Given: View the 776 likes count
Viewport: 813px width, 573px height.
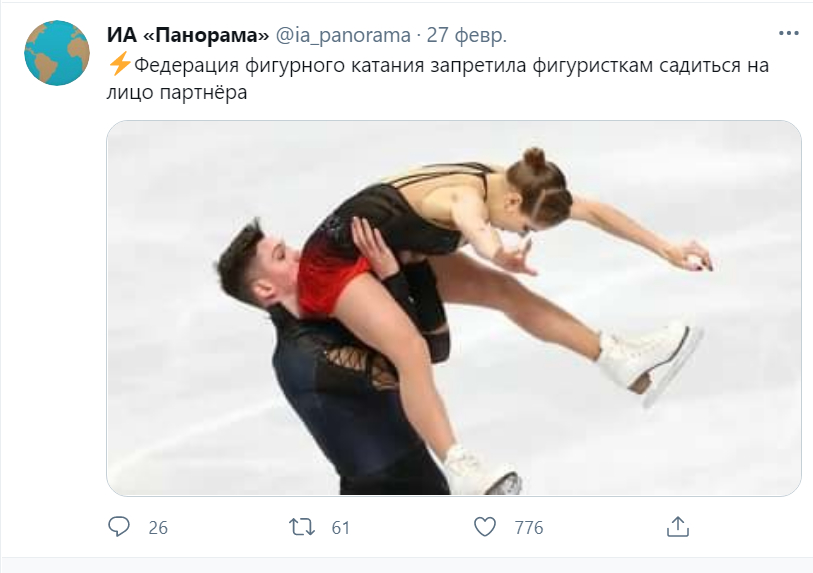Looking at the screenshot, I should coord(529,528).
